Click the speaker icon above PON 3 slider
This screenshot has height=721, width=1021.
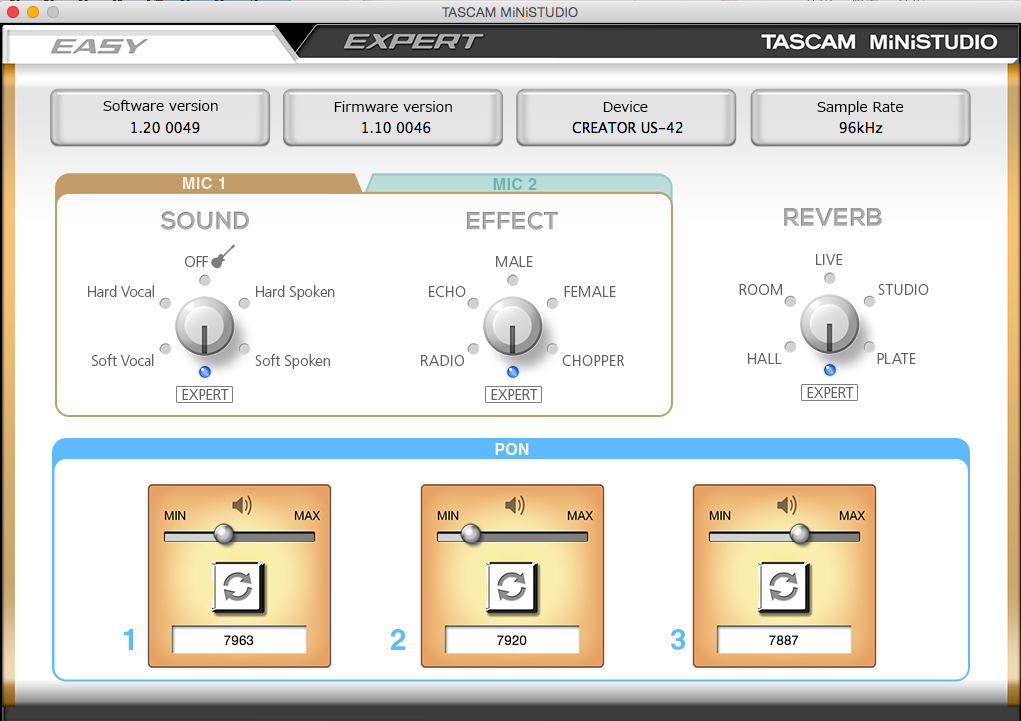point(787,506)
